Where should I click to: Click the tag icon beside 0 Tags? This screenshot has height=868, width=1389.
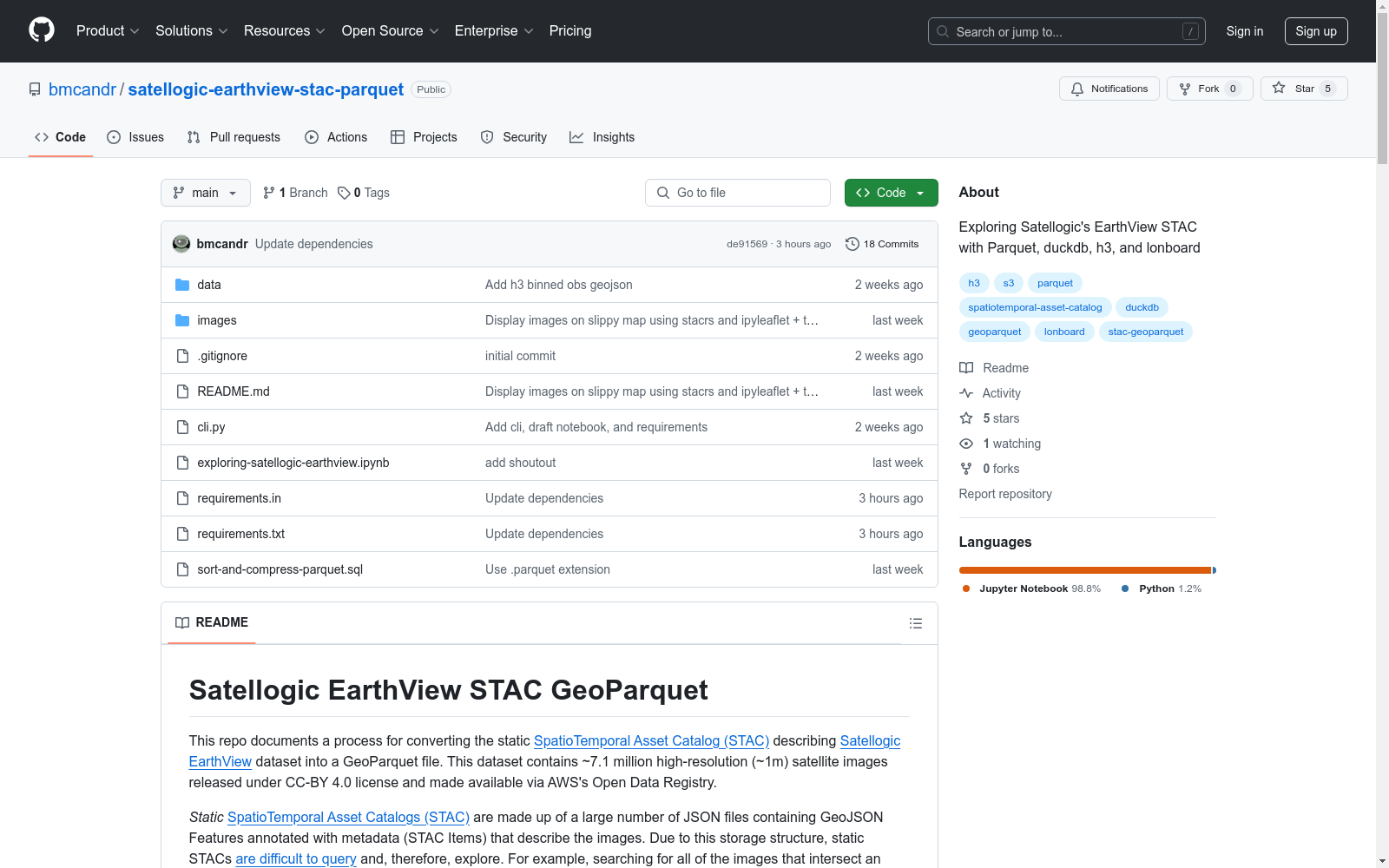click(344, 193)
